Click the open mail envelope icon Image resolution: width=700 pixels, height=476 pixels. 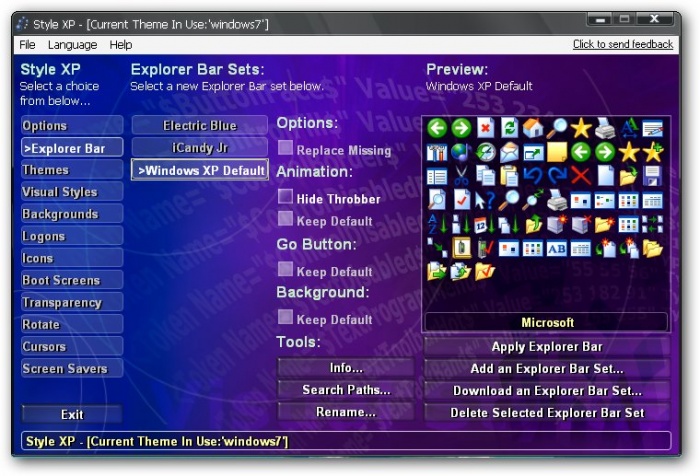[x=509, y=153]
